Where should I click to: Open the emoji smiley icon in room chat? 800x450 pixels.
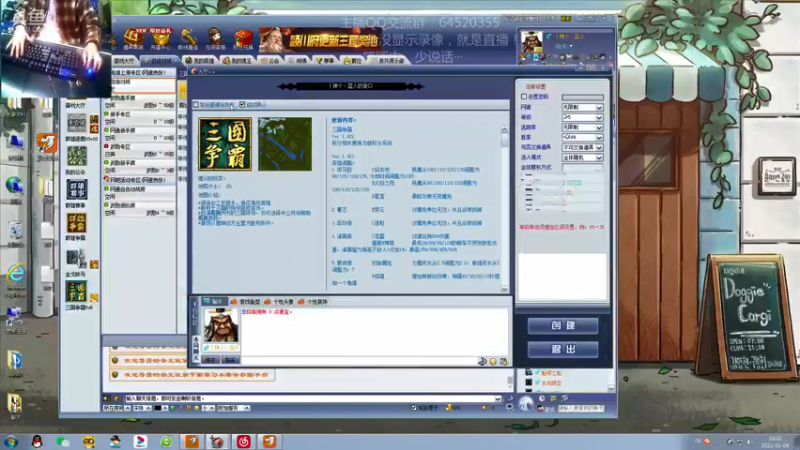pyautogui.click(x=493, y=361)
